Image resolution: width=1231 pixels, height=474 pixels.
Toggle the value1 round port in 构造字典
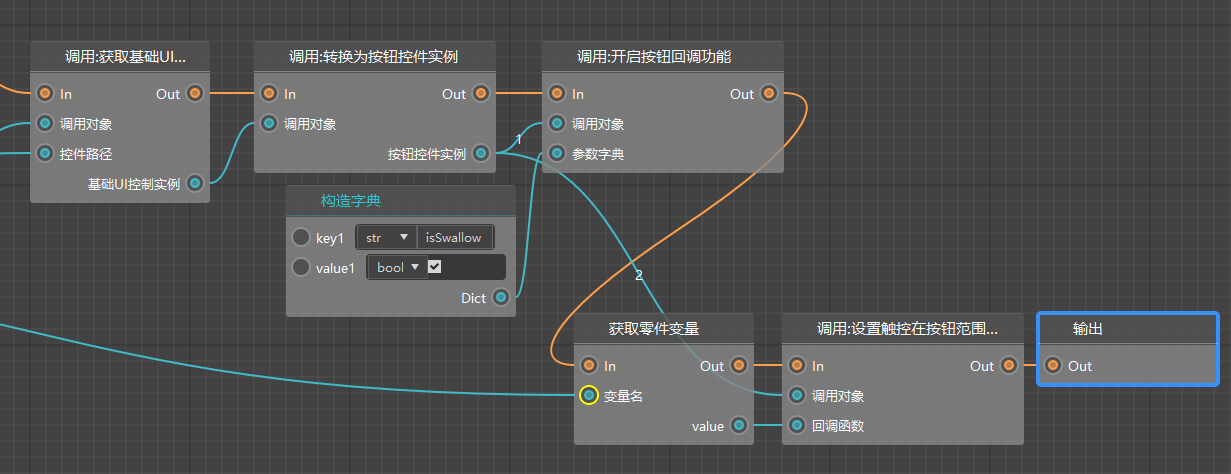click(x=301, y=268)
